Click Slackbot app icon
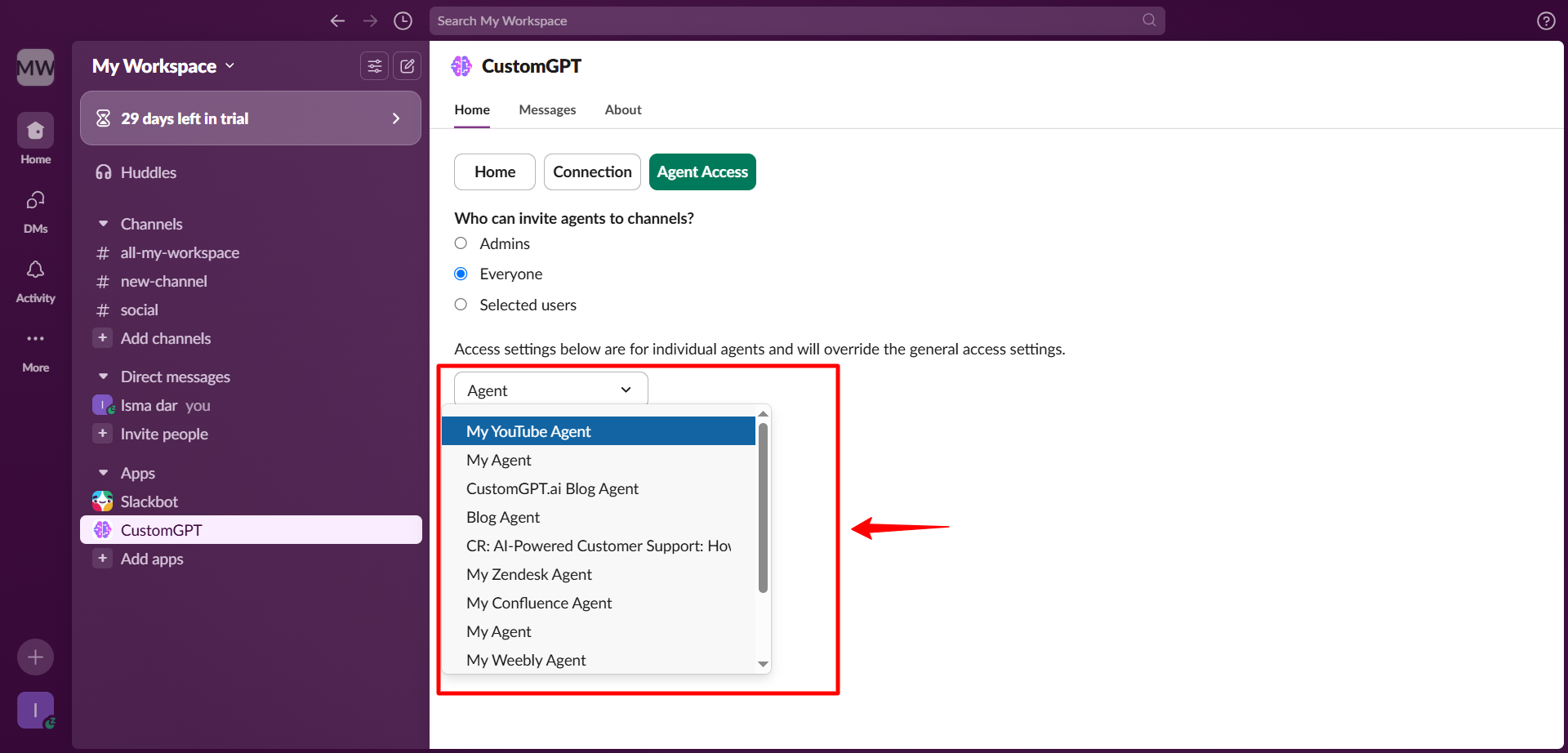Screen dimensions: 1568x753 click(x=102, y=501)
